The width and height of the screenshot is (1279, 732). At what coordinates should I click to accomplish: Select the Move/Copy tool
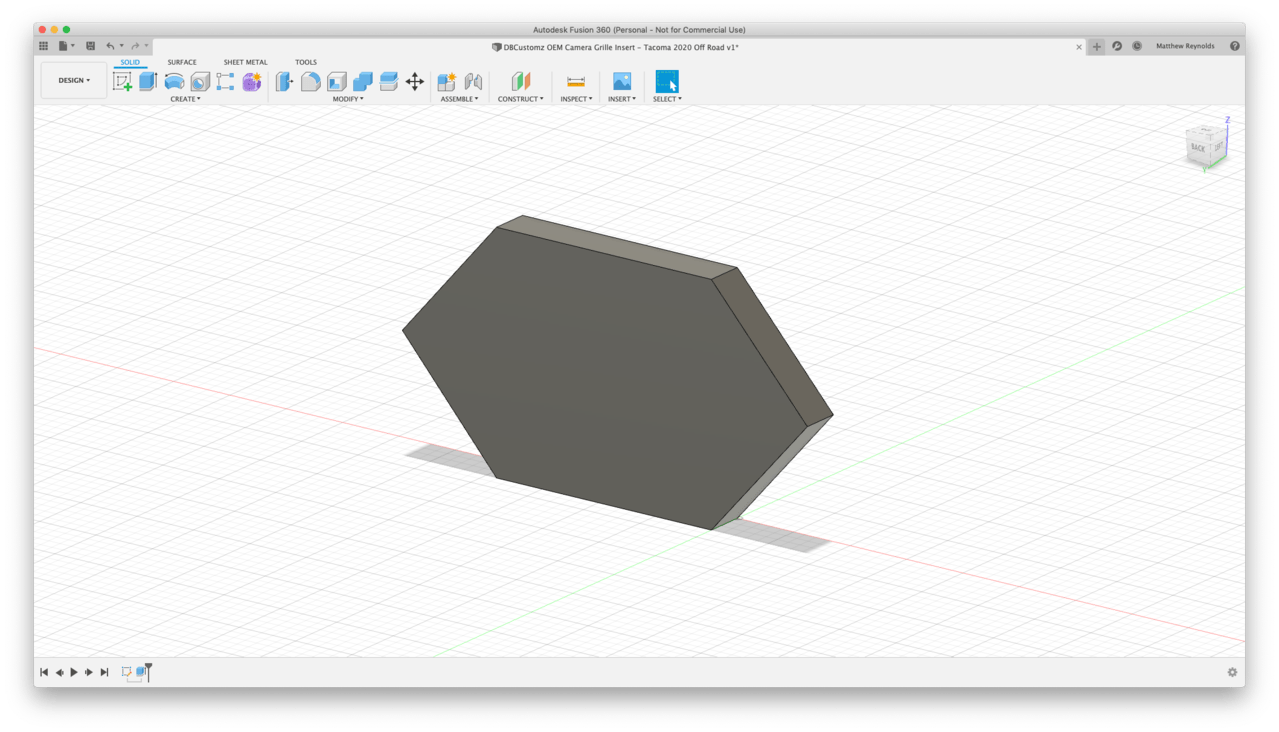[x=415, y=81]
